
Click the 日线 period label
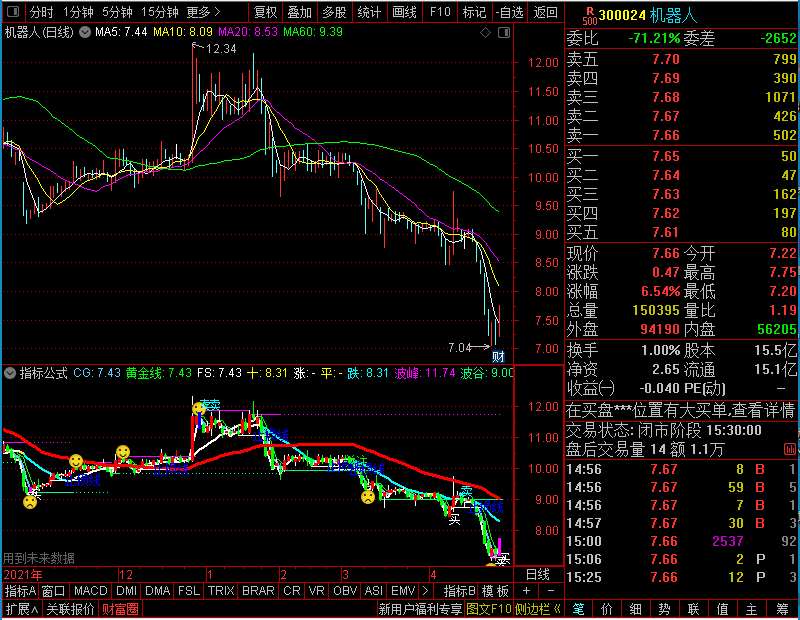pos(538,575)
